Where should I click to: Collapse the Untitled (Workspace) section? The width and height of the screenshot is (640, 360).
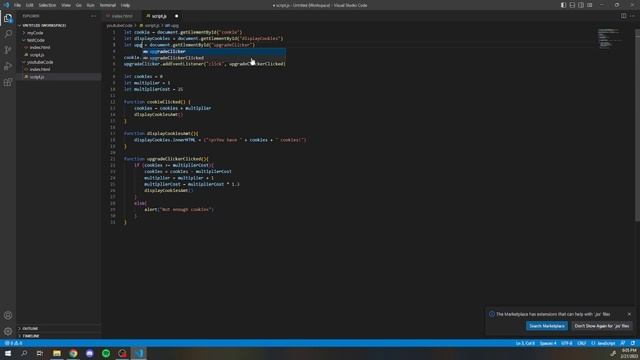tap(44, 25)
